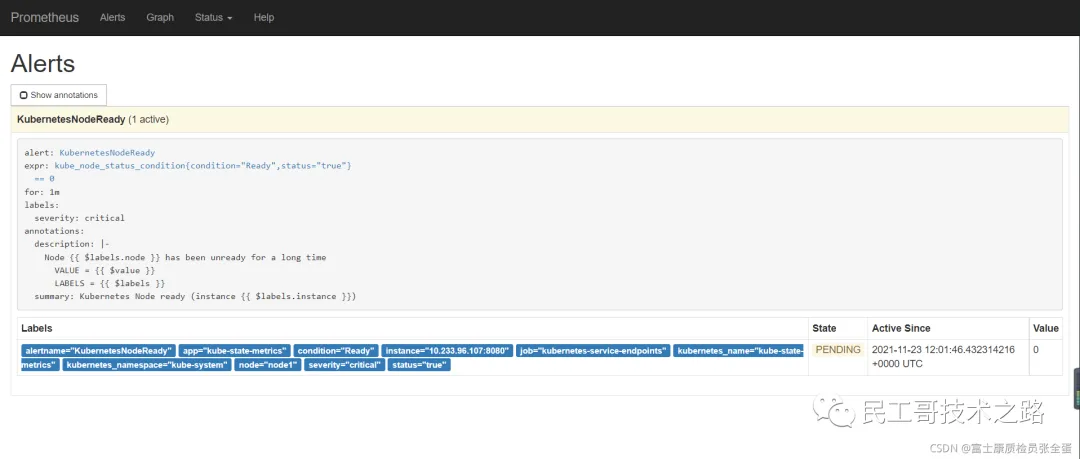Screen dimensions: 1080x459
Task: Go to the Graph page
Action: point(160,17)
